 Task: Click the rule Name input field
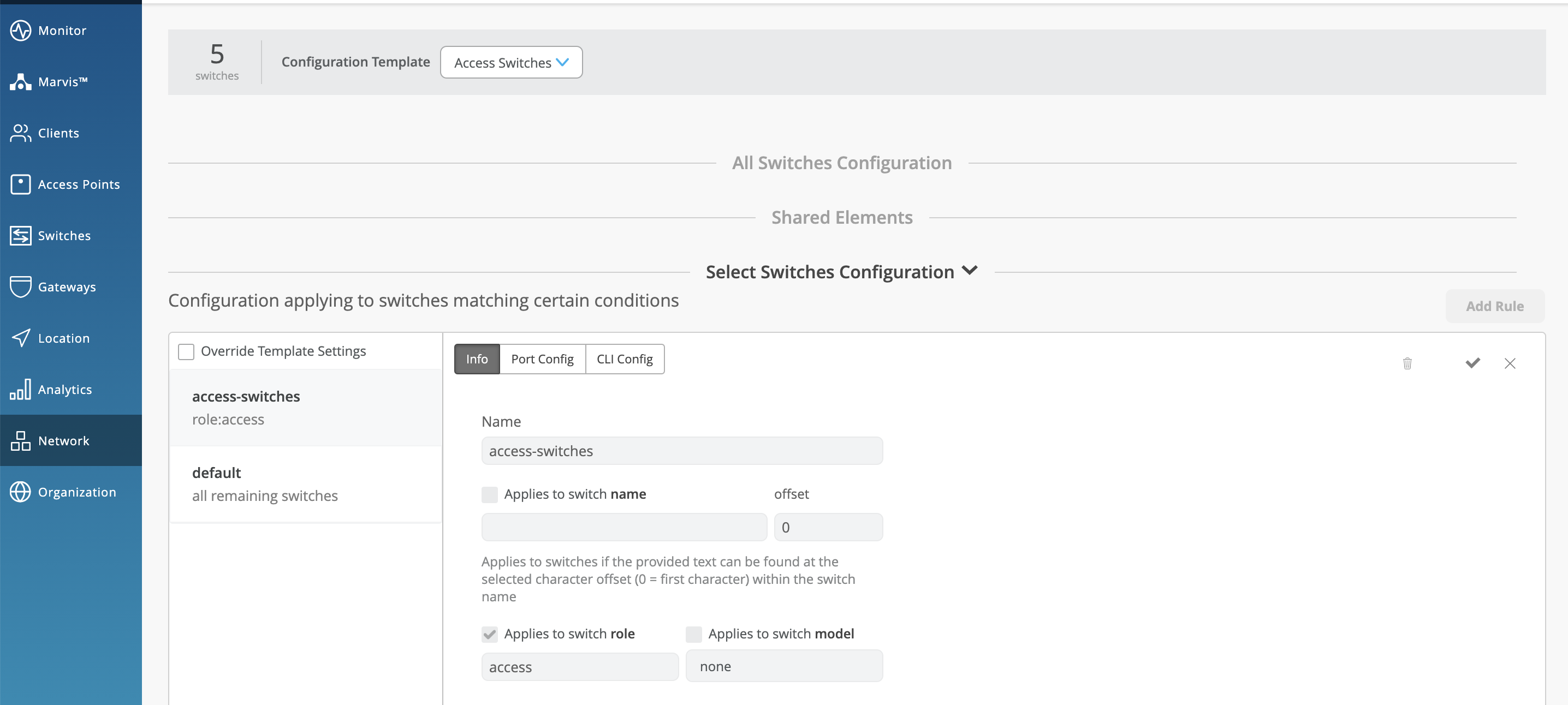coord(682,451)
